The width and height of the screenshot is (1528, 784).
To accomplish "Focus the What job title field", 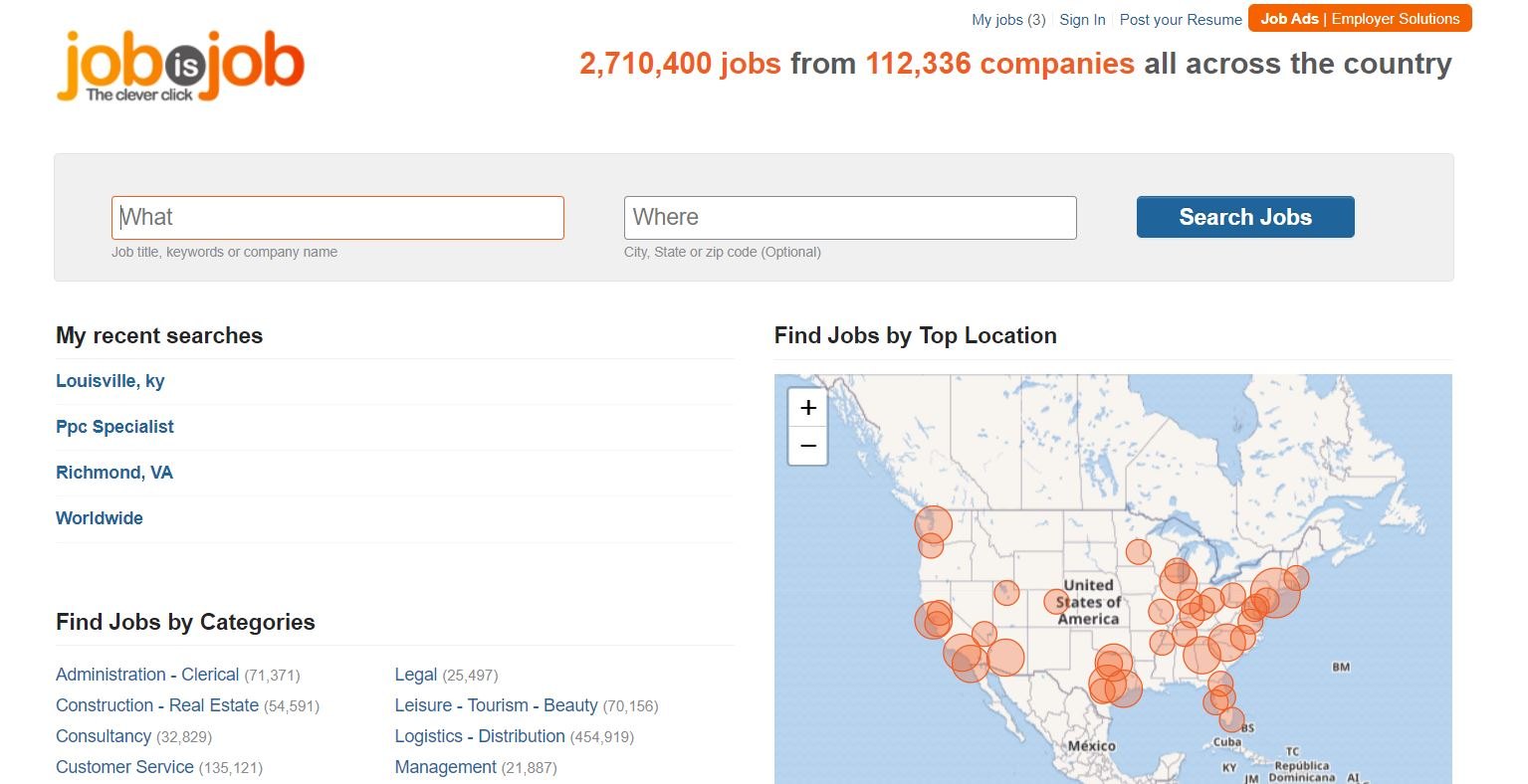I will (x=337, y=218).
